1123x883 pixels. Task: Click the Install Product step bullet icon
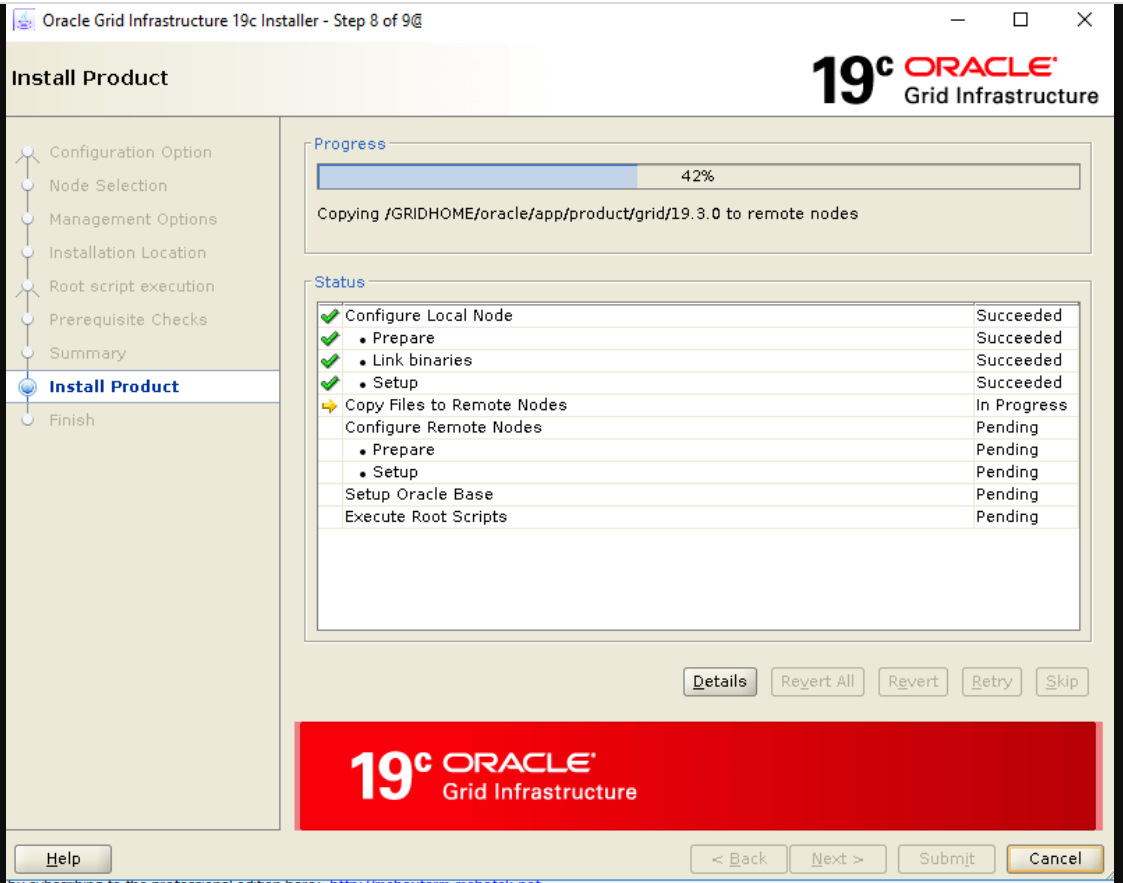[28, 387]
